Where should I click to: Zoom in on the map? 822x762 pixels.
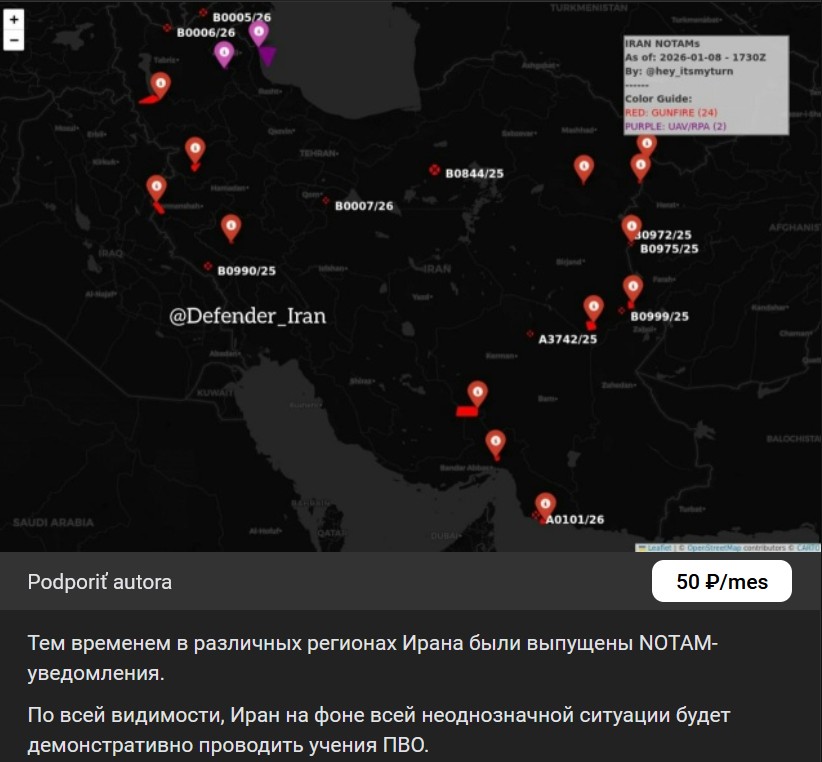[x=14, y=20]
